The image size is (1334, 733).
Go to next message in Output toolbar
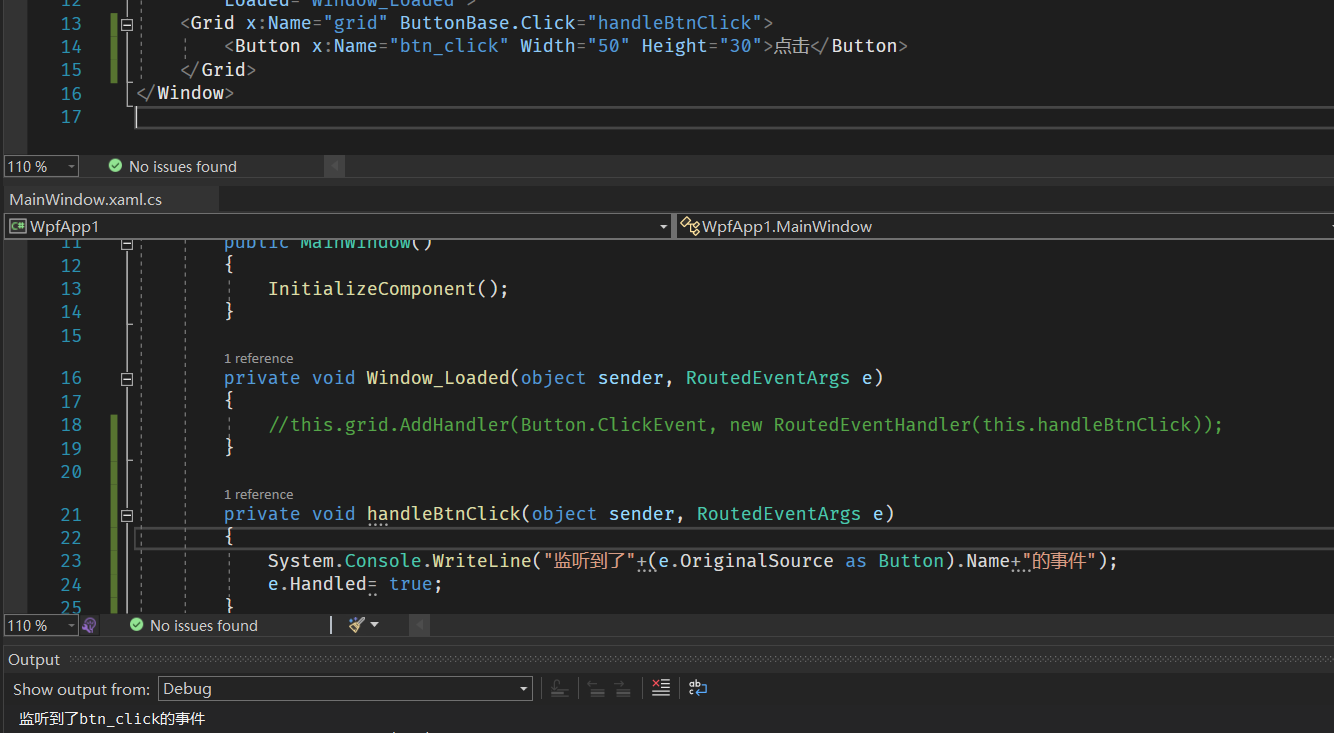(x=622, y=688)
